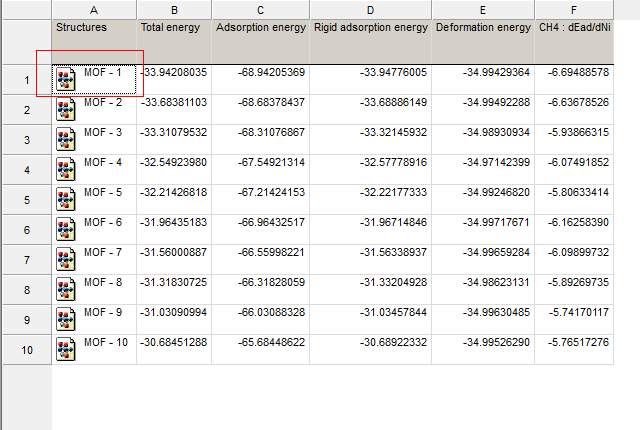Open the MOF - 10 structure icon

(x=66, y=349)
